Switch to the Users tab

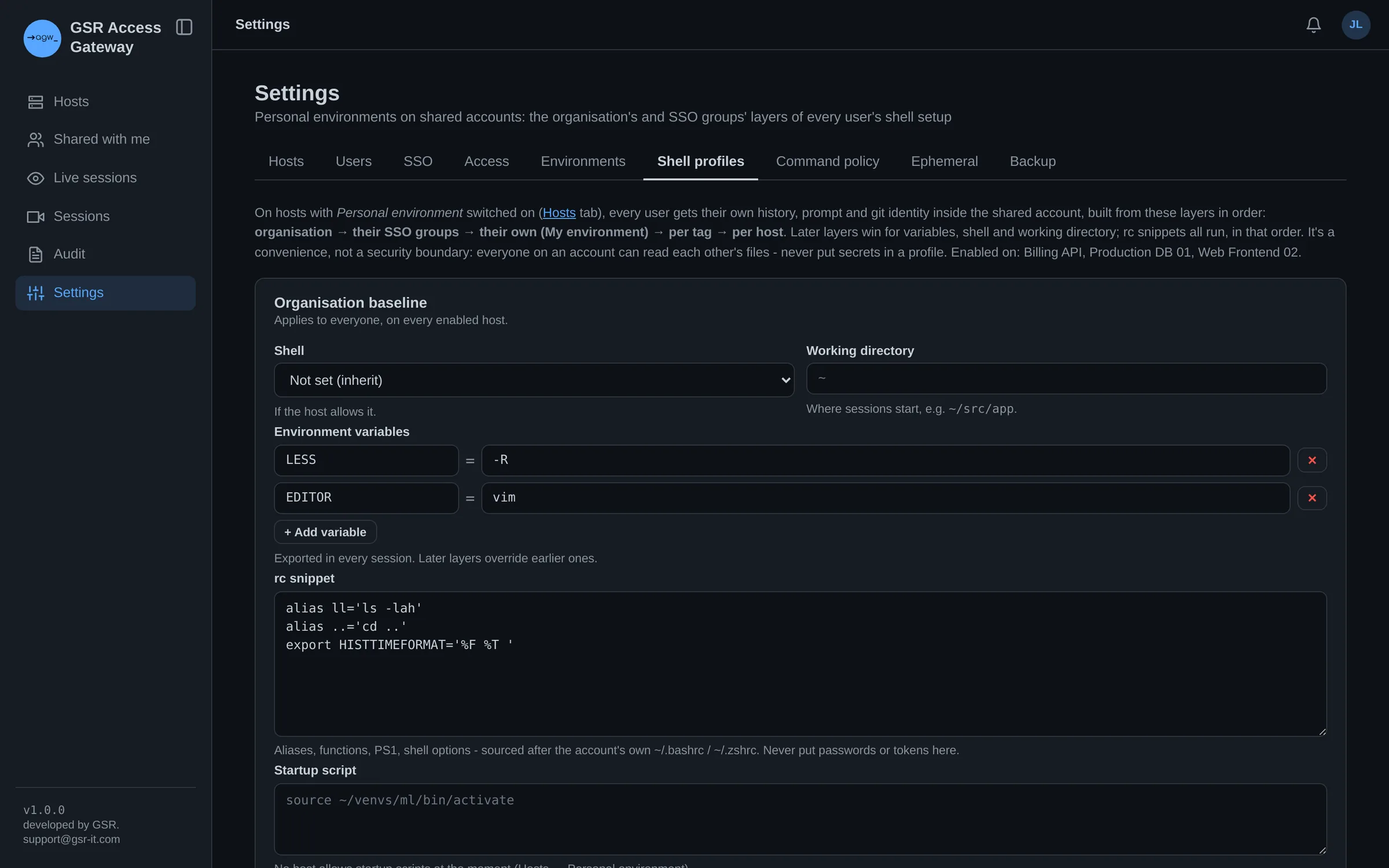[354, 161]
